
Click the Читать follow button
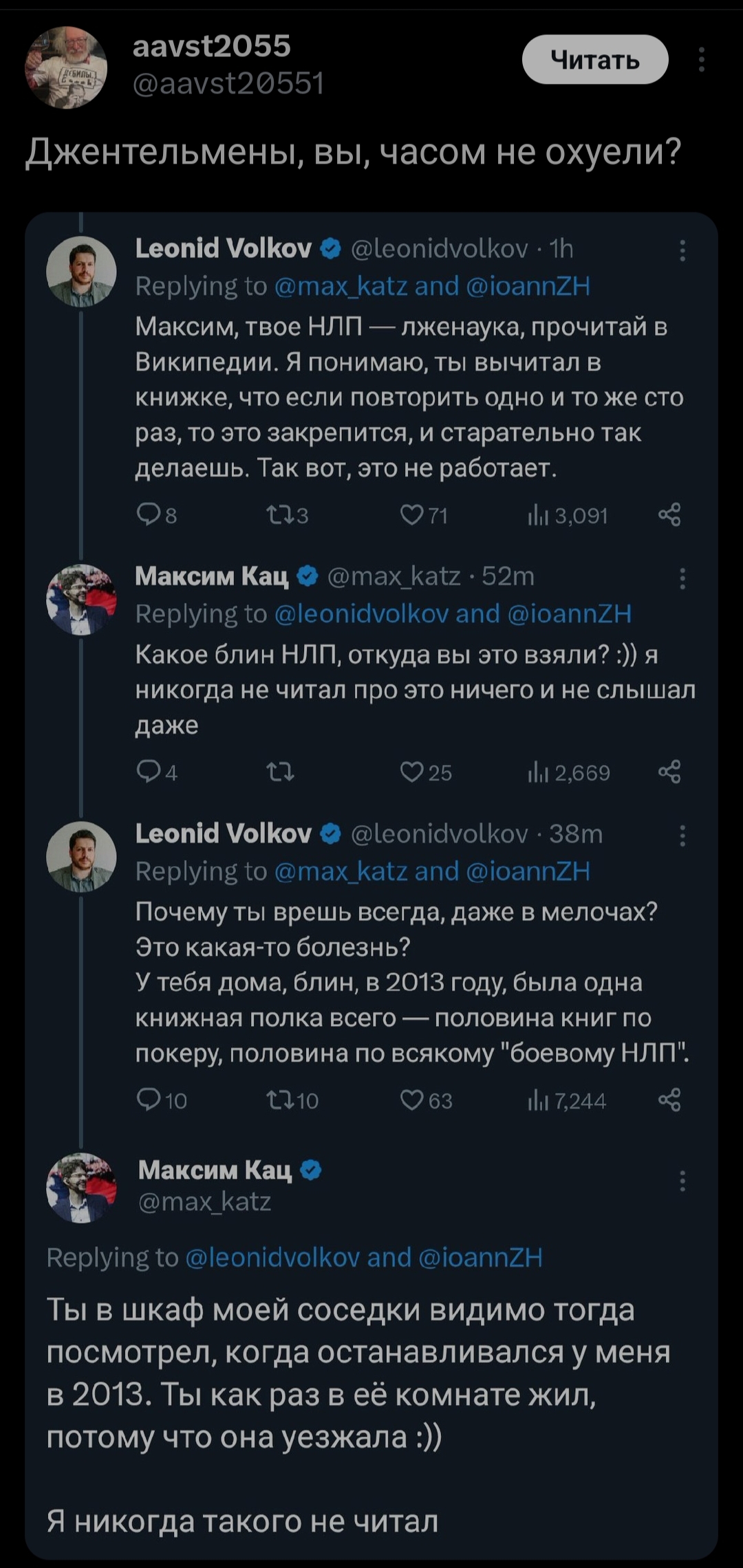coord(595,60)
